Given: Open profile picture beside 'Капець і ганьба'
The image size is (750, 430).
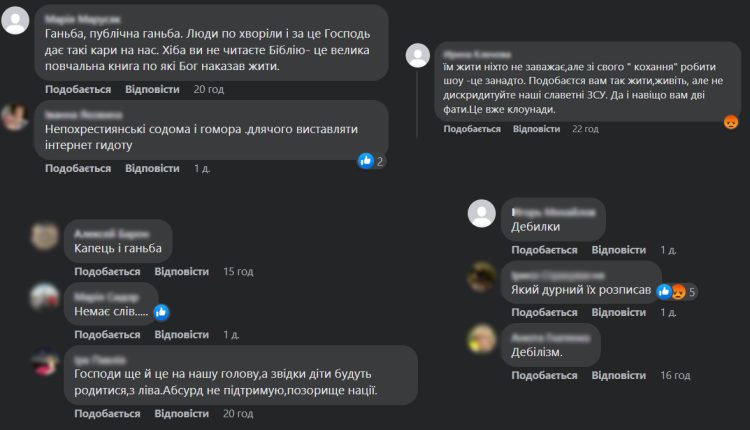Looking at the screenshot, I should pyautogui.click(x=44, y=236).
